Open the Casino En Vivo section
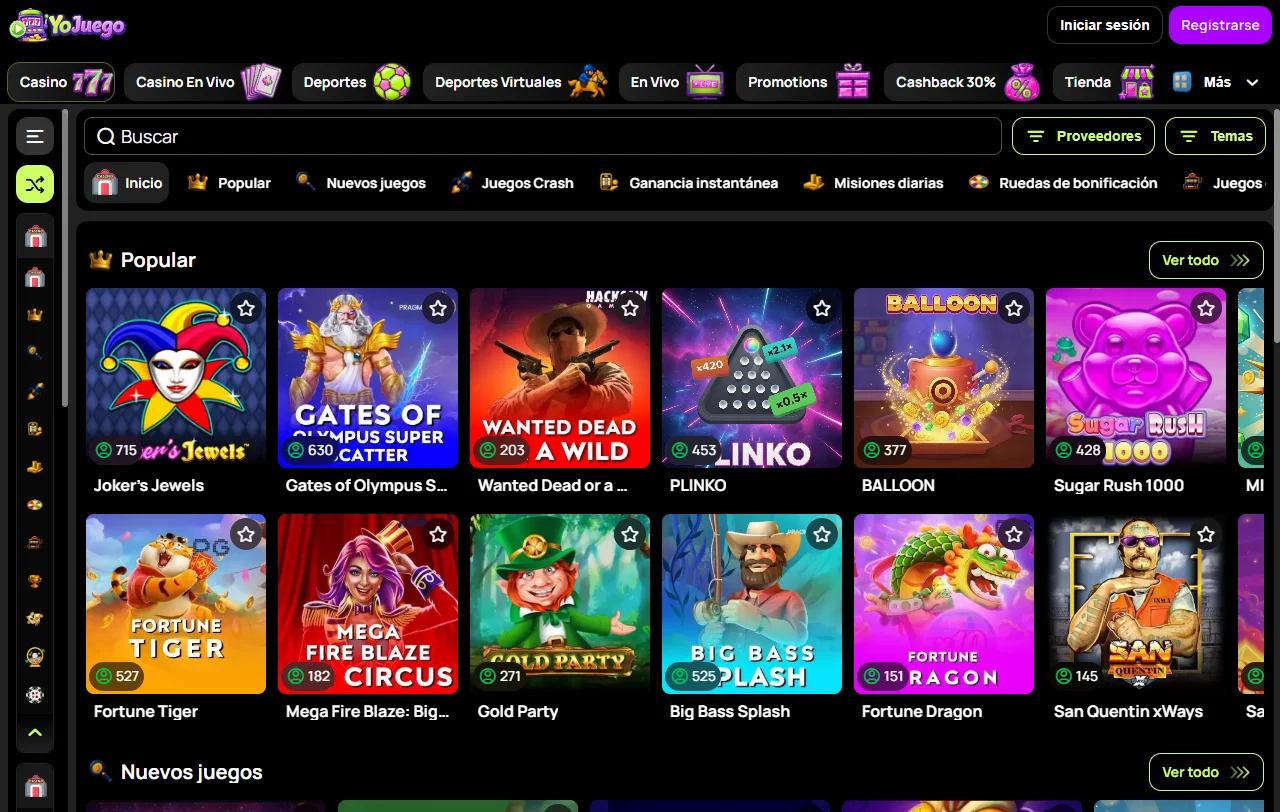This screenshot has width=1280, height=812. coord(205,82)
